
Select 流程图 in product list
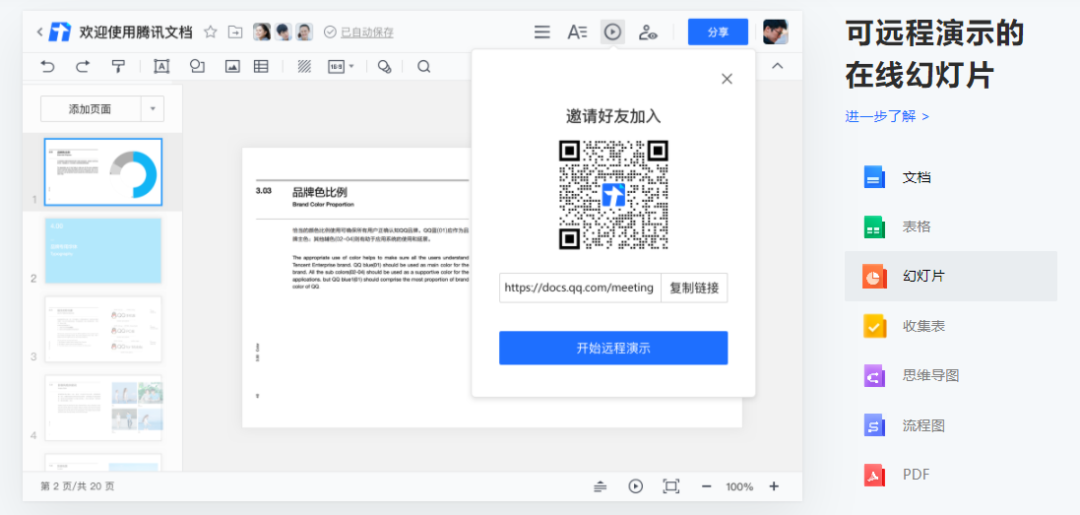coord(951,425)
